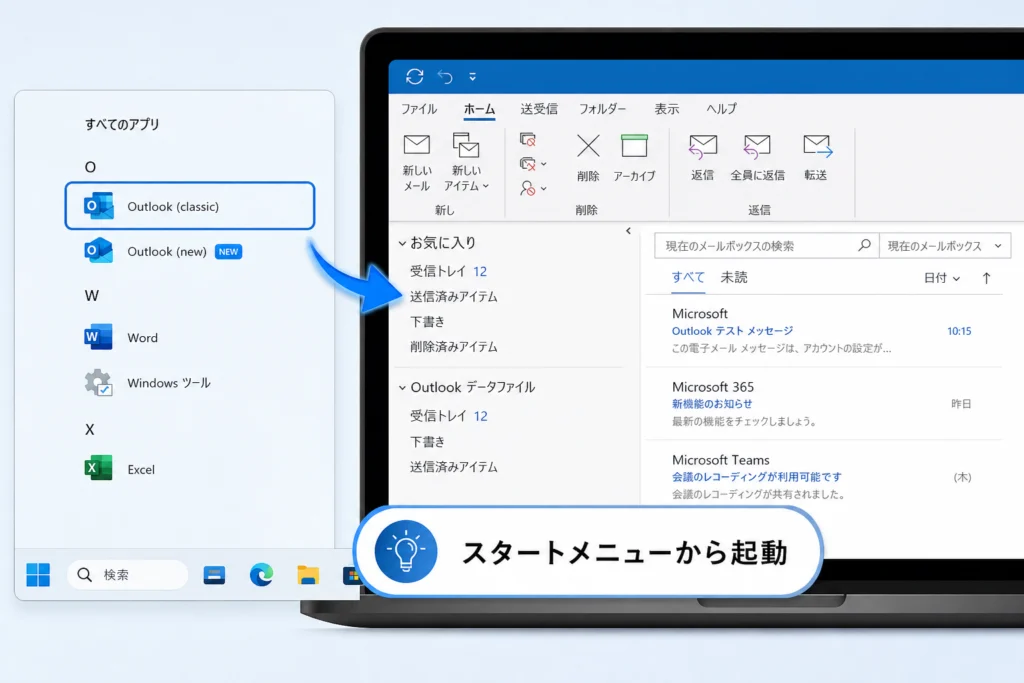
Task: Click the sort order up arrow
Action: pos(986,278)
